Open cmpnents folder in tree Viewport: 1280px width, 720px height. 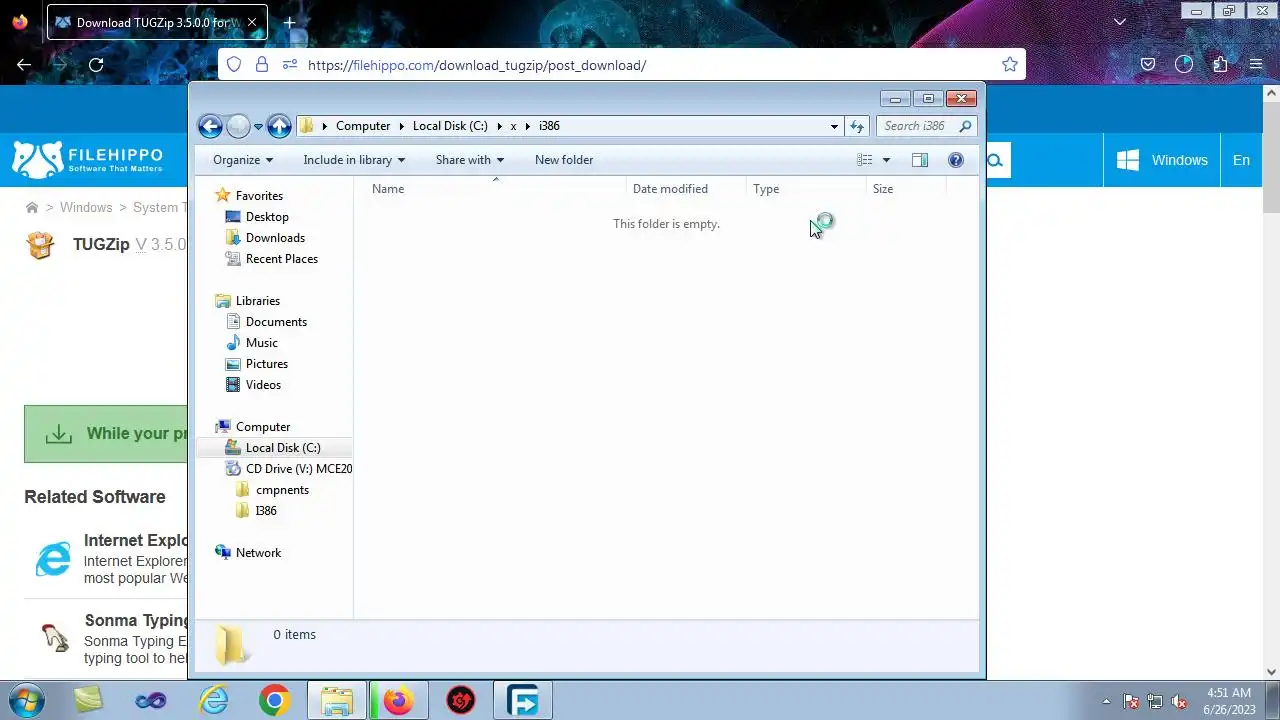282,490
